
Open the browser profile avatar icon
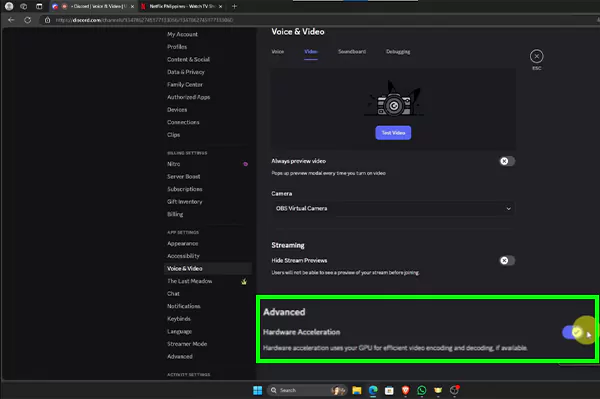tap(9, 6)
